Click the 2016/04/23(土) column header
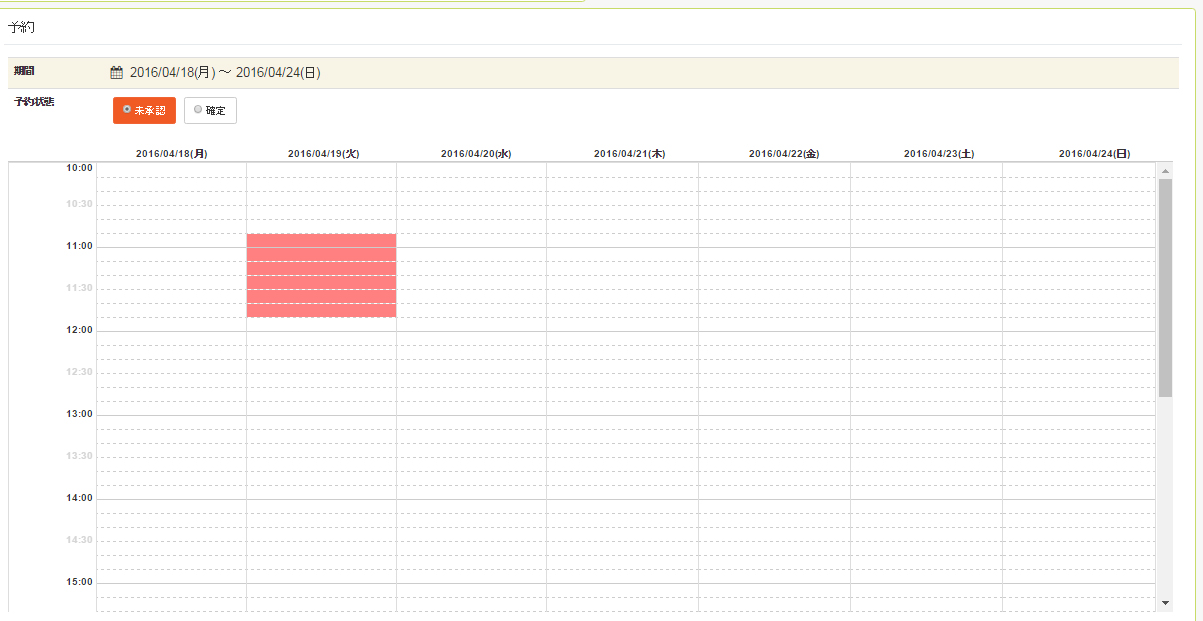 click(x=939, y=154)
